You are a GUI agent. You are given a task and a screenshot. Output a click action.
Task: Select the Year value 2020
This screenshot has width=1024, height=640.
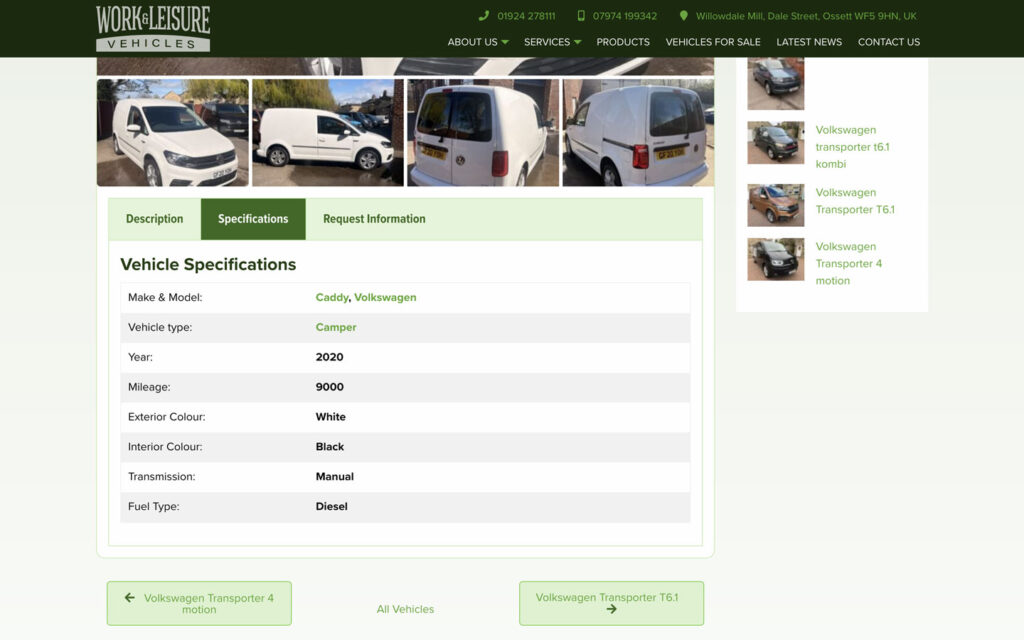(329, 357)
